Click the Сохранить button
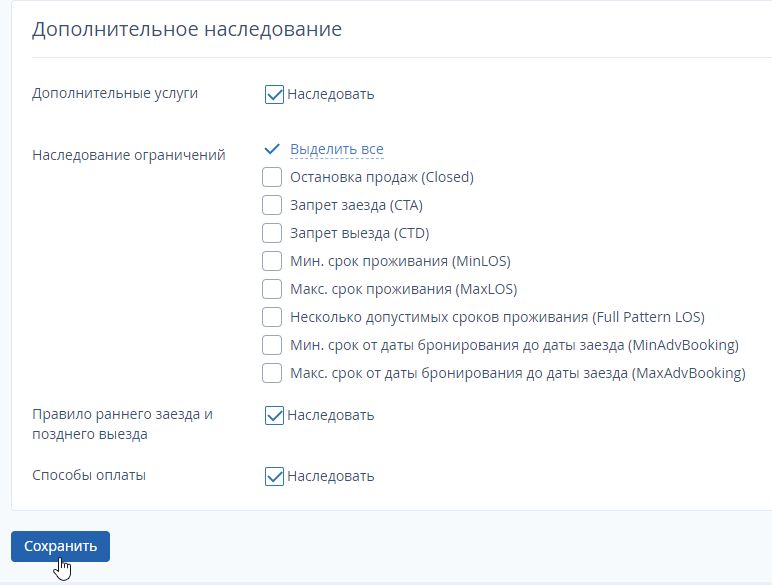Screen dimensions: 772x585 coord(61,546)
